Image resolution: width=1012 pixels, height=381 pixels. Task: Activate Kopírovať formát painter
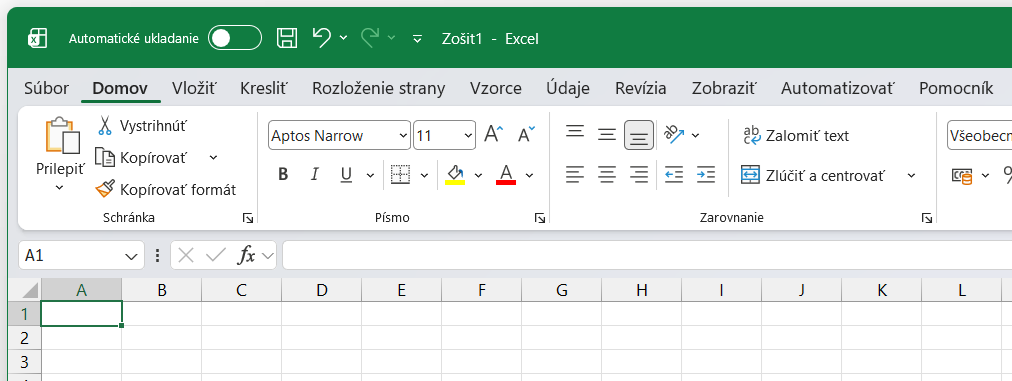166,189
